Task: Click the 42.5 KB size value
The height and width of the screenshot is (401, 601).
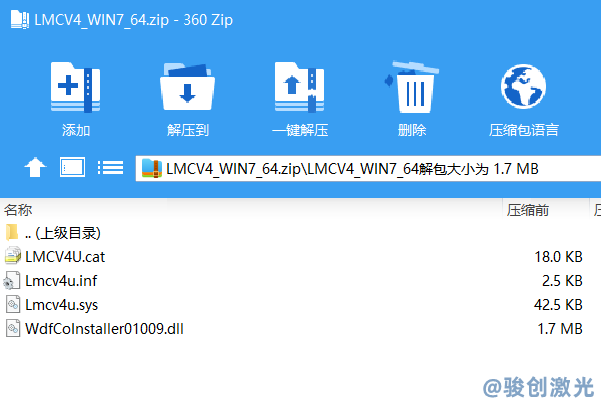Action: (x=558, y=305)
